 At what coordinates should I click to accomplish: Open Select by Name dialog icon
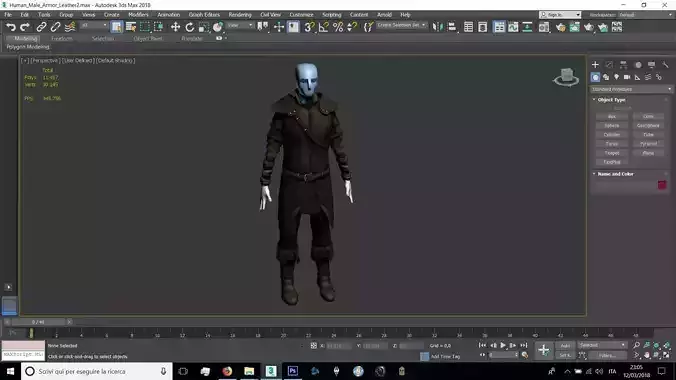click(131, 27)
